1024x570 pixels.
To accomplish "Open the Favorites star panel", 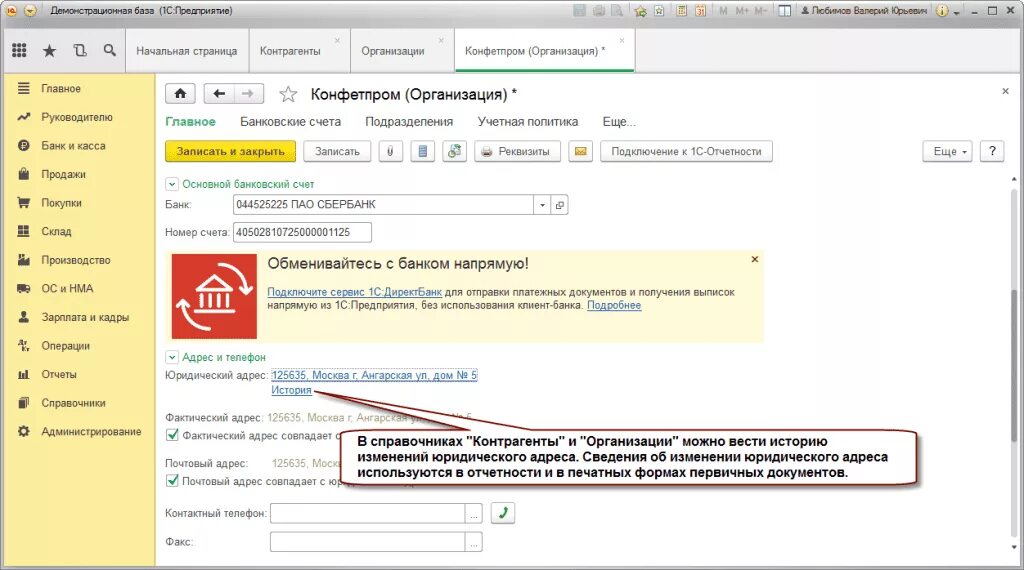I will (x=50, y=50).
